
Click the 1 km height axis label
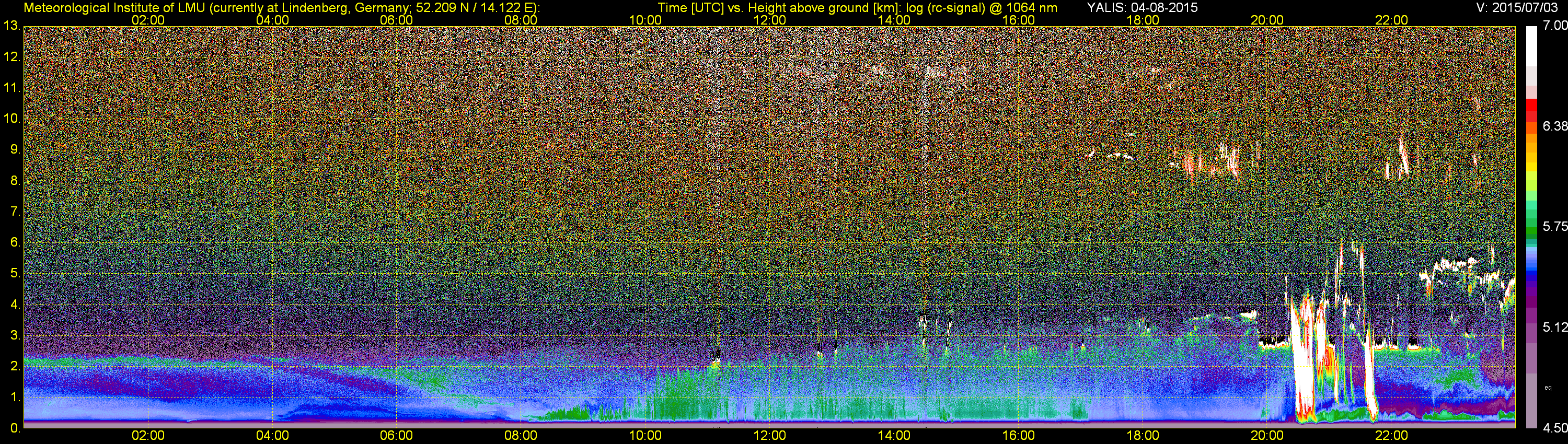pyautogui.click(x=15, y=397)
